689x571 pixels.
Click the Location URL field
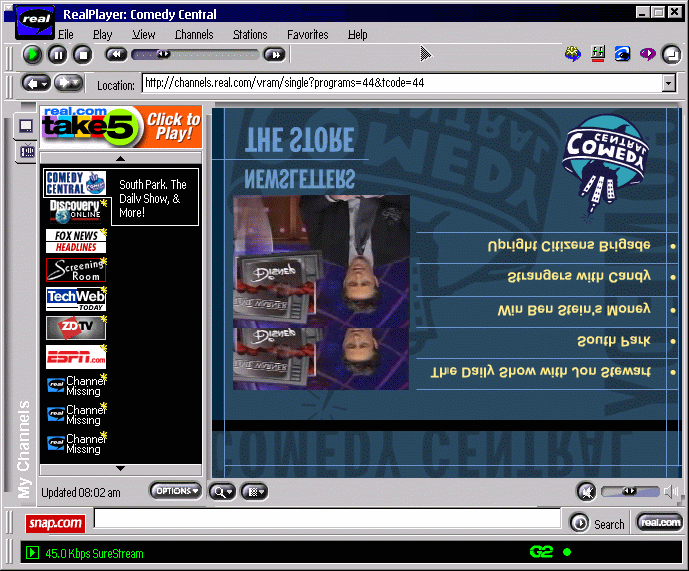[x=402, y=83]
